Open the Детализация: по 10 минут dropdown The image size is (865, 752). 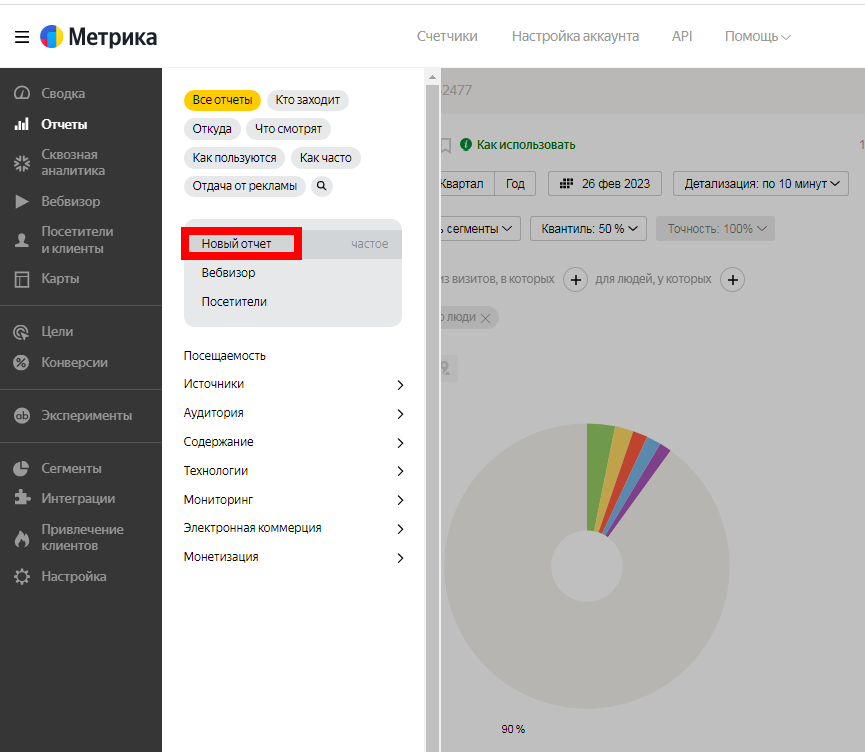click(761, 184)
